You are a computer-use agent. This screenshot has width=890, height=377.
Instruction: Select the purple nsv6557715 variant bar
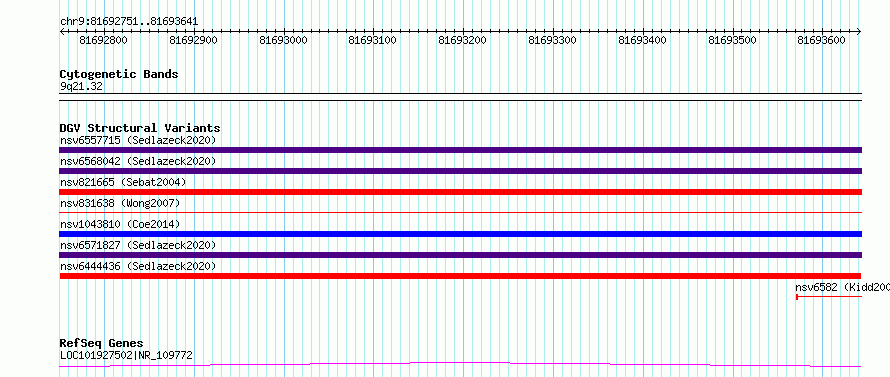coord(460,150)
